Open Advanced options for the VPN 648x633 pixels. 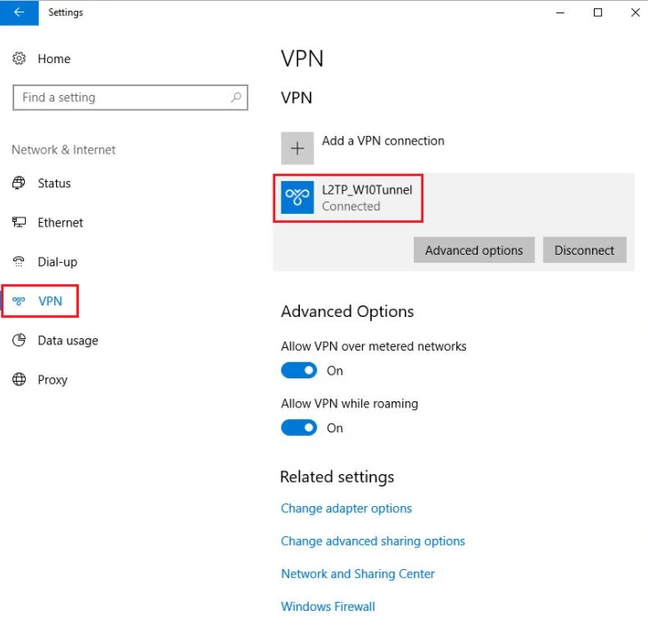click(474, 250)
